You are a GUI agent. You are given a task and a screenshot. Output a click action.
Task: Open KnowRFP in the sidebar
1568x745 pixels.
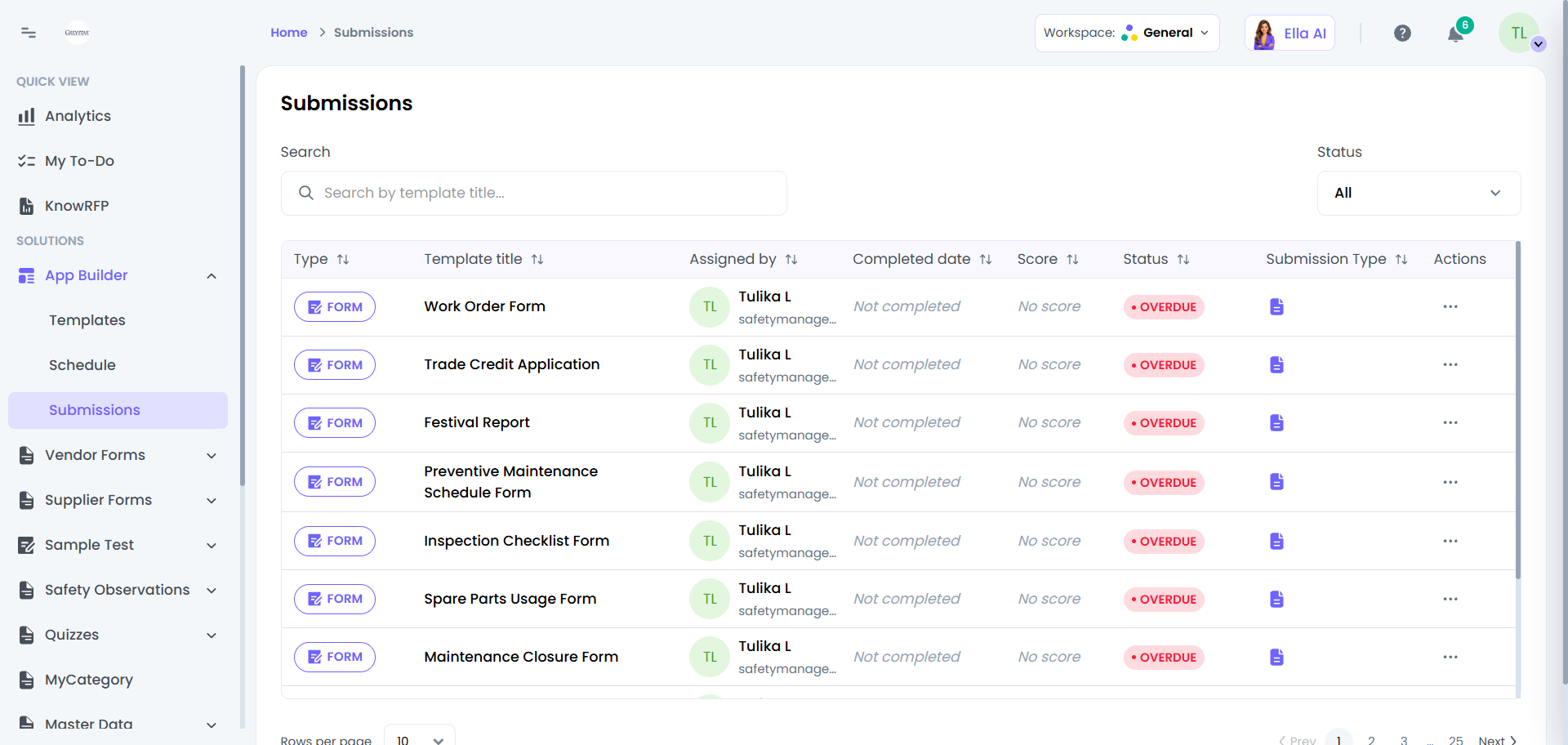click(x=77, y=206)
